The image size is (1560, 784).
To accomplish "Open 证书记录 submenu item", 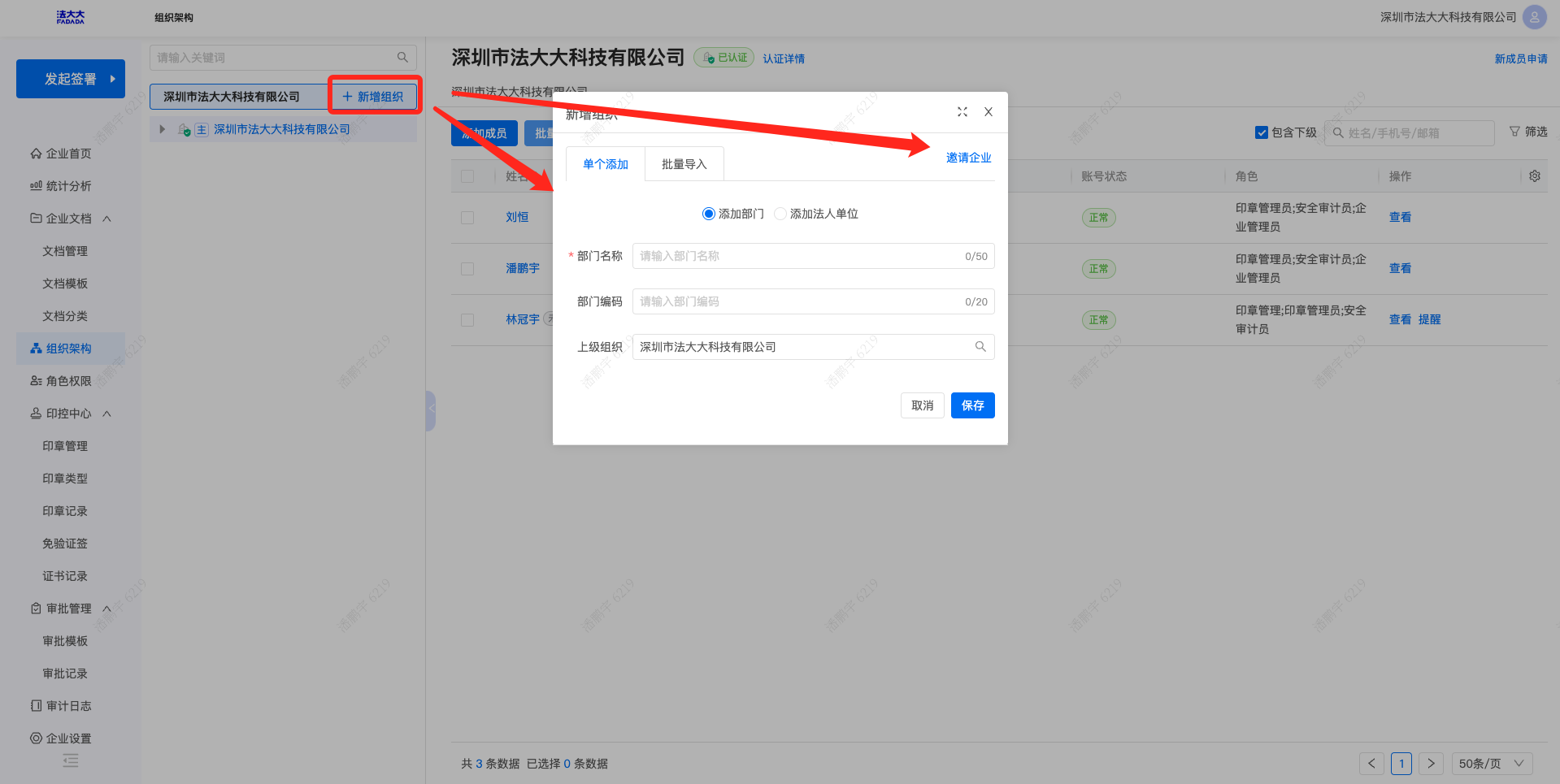I will (65, 576).
